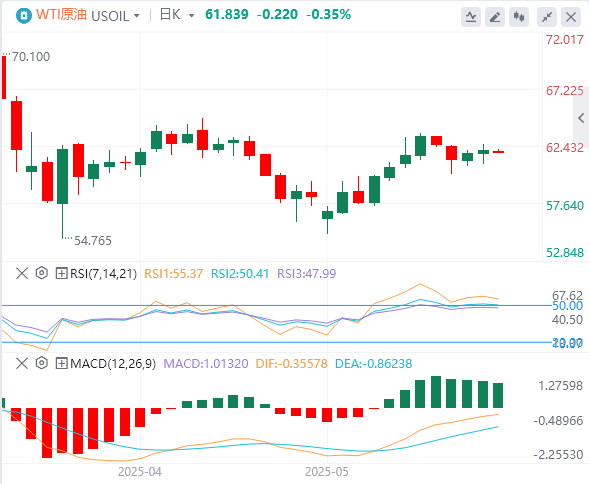Switch chart style with the candlestick icon
The width and height of the screenshot is (589, 484).
519,17
